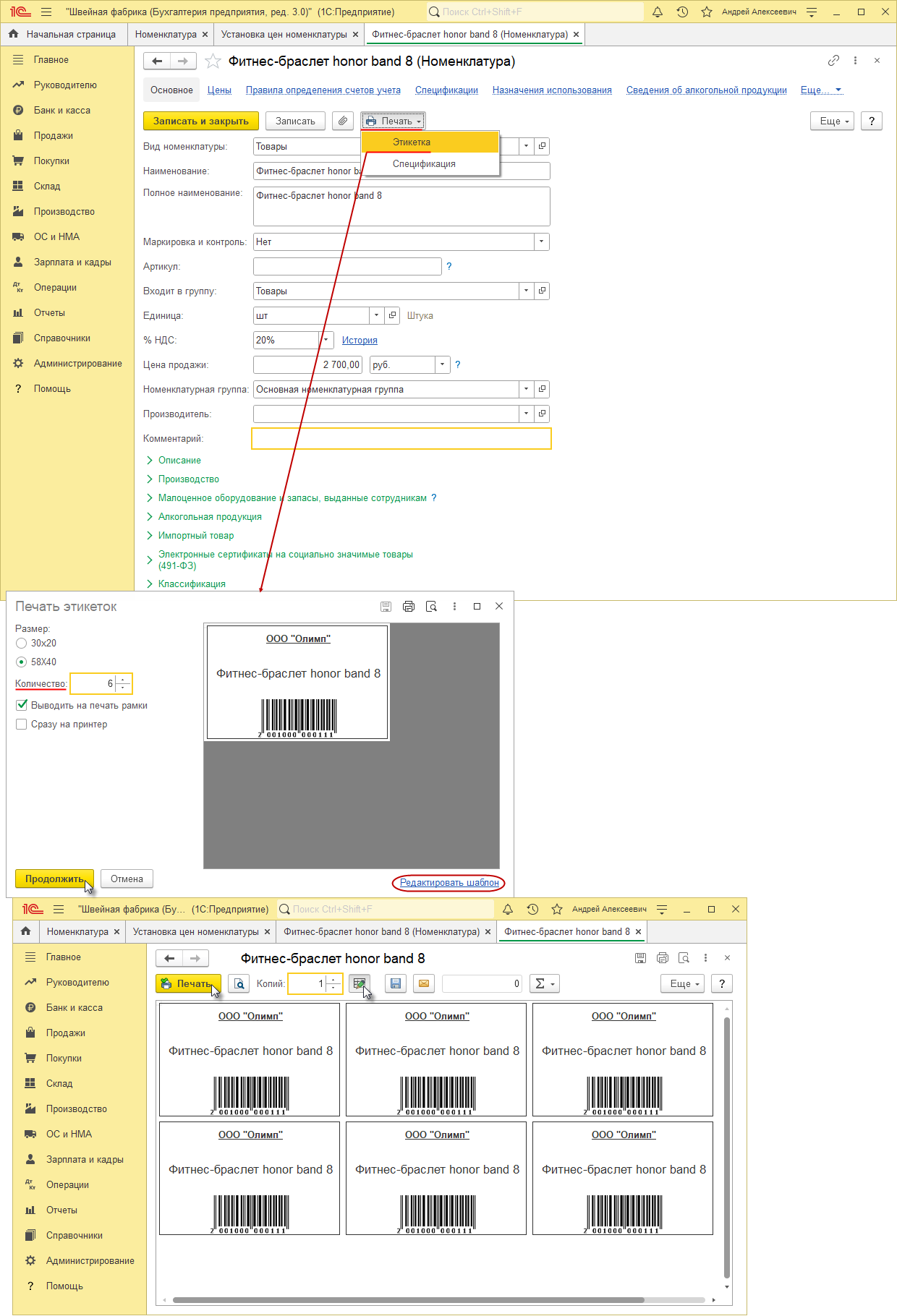The image size is (897, 1316).
Task: Open Назначения использования tab
Action: [x=552, y=90]
